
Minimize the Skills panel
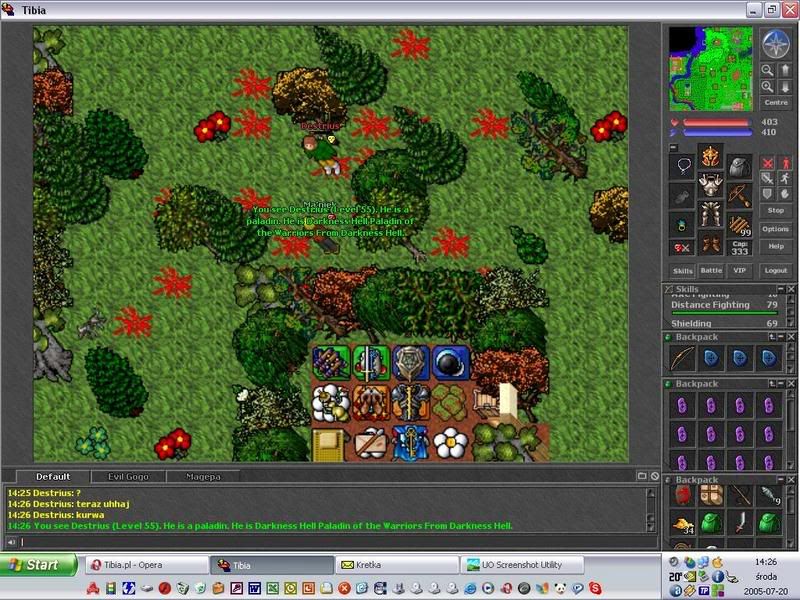(x=781, y=289)
